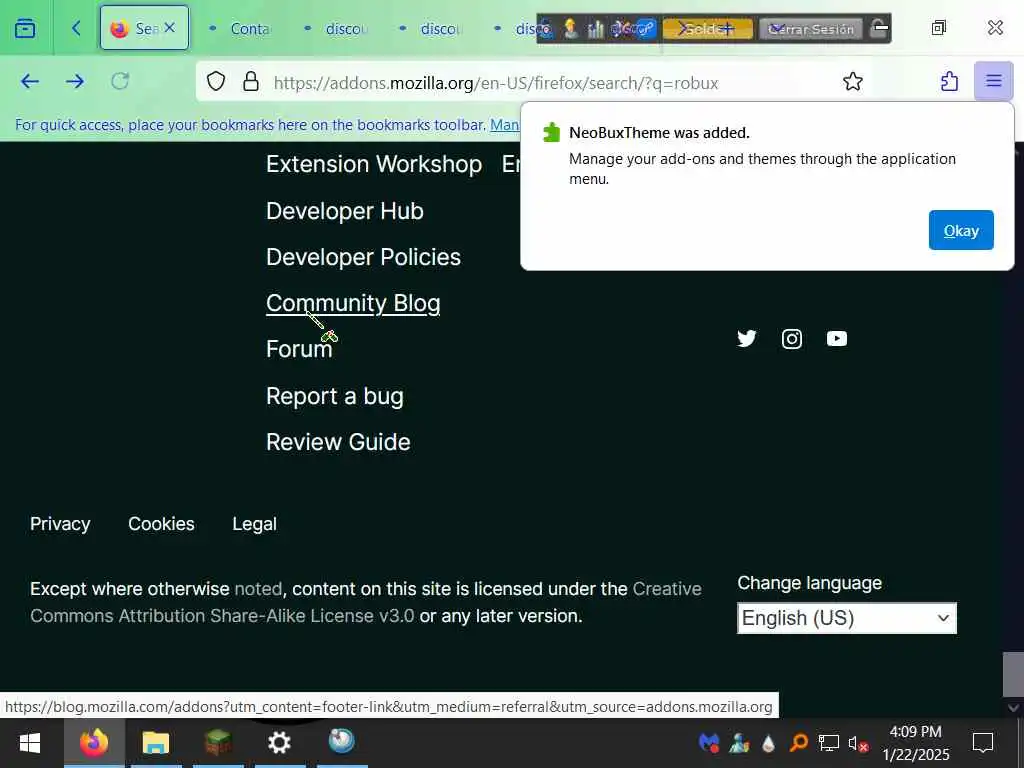Open the Forum link
Image resolution: width=1024 pixels, height=768 pixels.
(x=299, y=349)
